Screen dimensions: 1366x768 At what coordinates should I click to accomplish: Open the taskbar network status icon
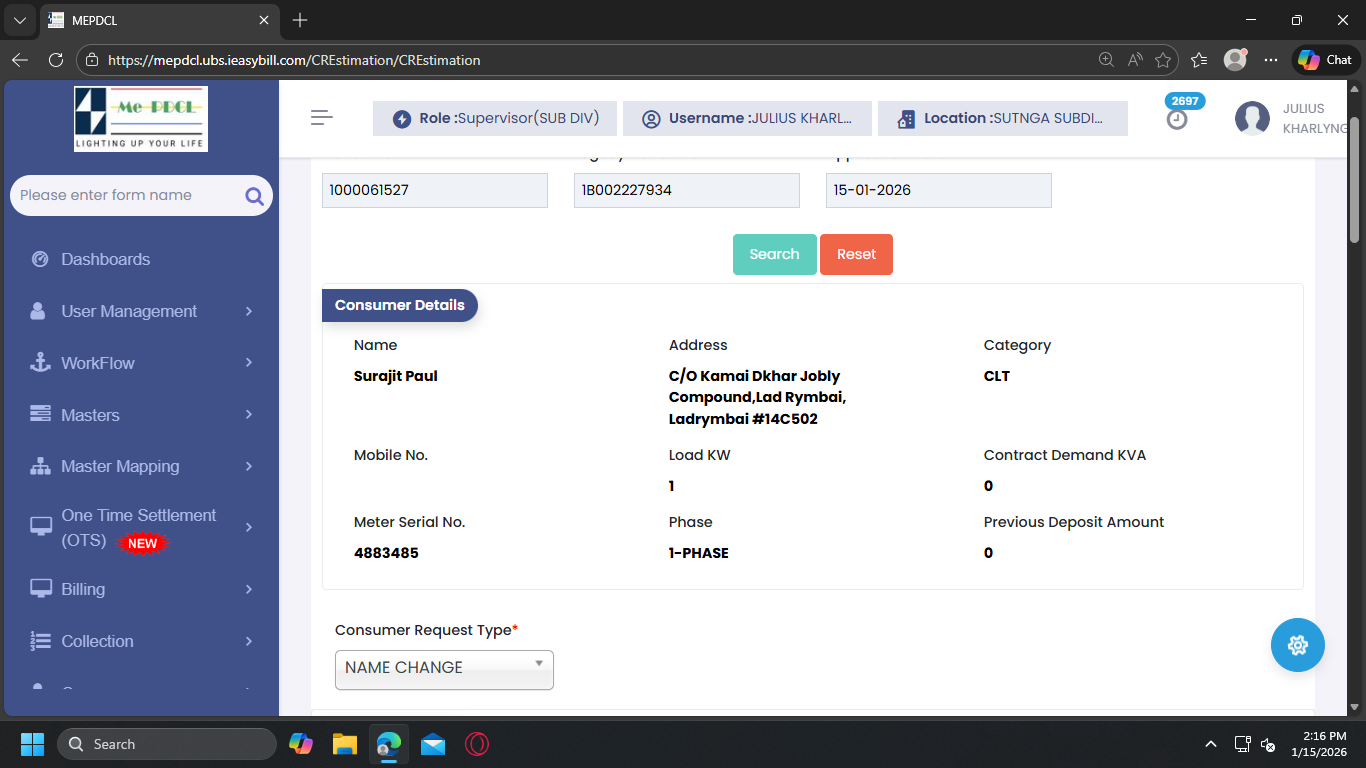(x=1242, y=744)
